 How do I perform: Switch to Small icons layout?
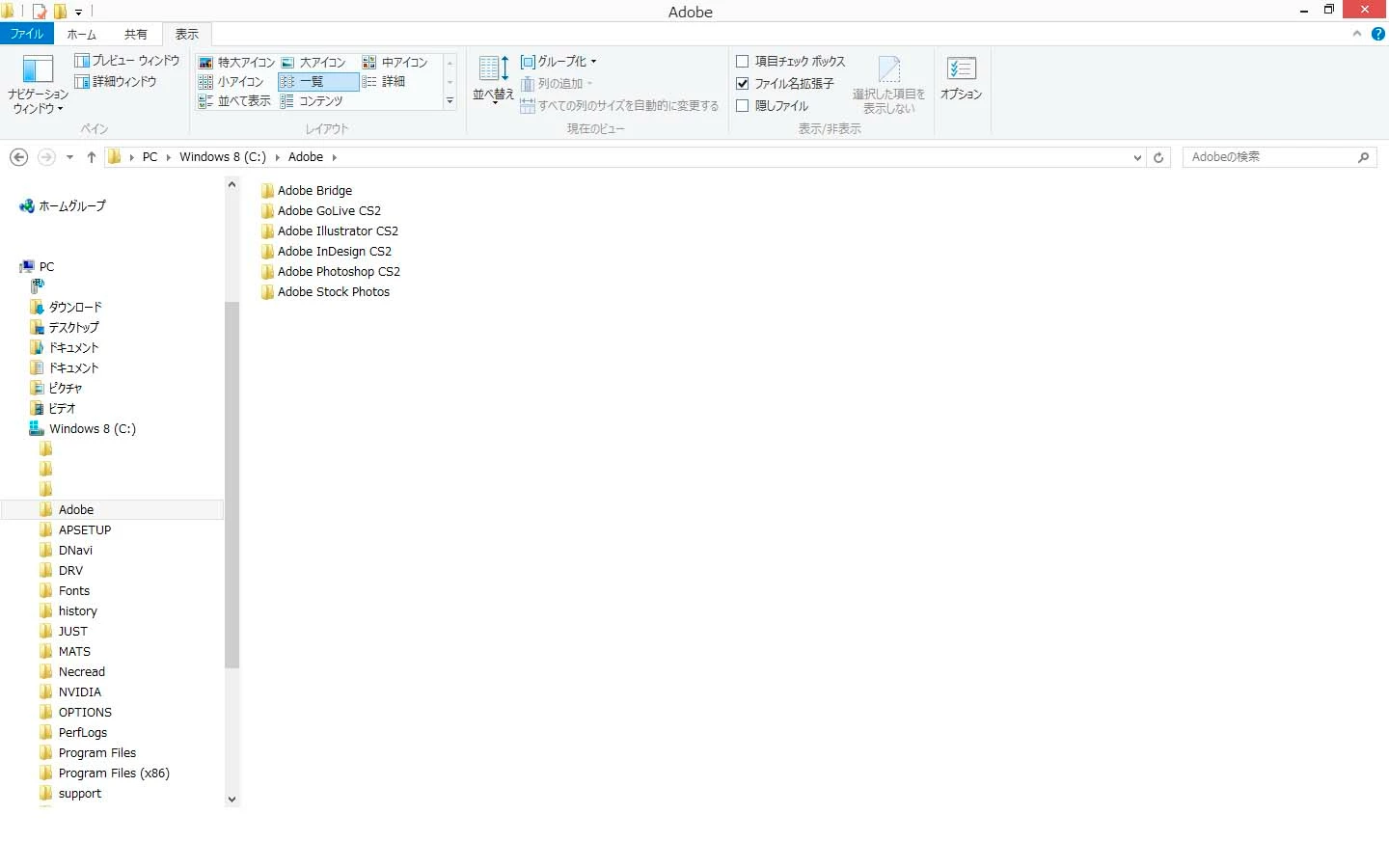tap(231, 82)
